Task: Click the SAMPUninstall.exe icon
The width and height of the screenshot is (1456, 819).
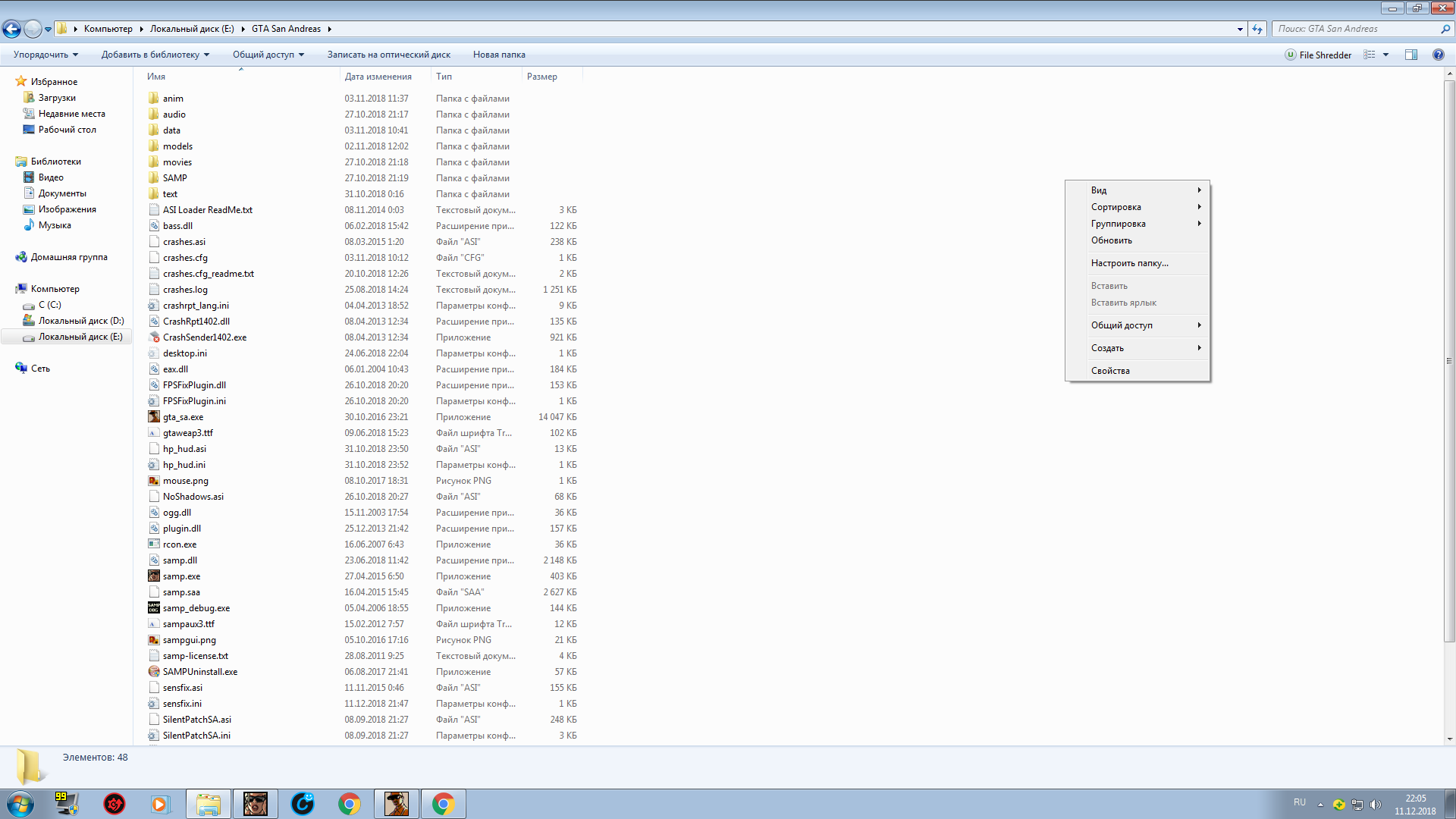Action: [154, 672]
